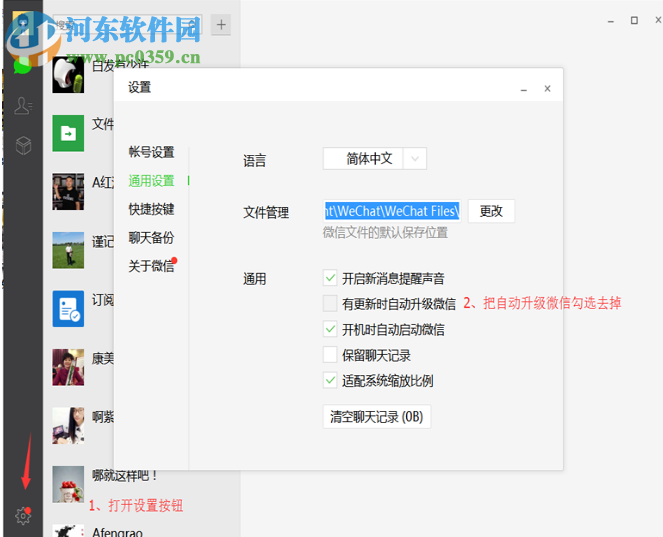Open the 康美 chat avatar
The width and height of the screenshot is (663, 537).
point(68,367)
